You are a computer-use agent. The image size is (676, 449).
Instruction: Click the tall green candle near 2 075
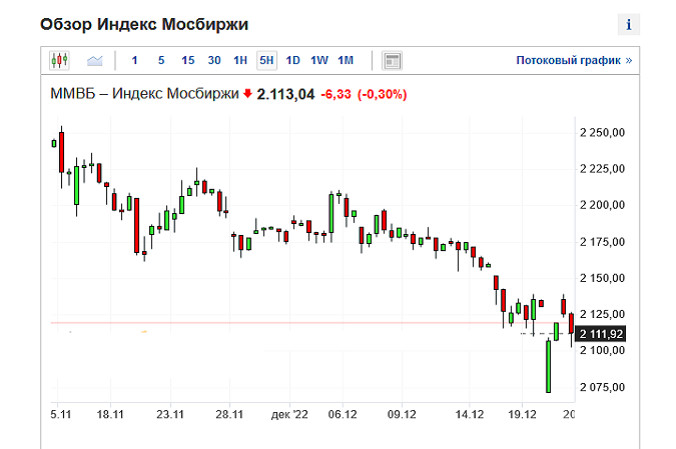tap(548, 366)
